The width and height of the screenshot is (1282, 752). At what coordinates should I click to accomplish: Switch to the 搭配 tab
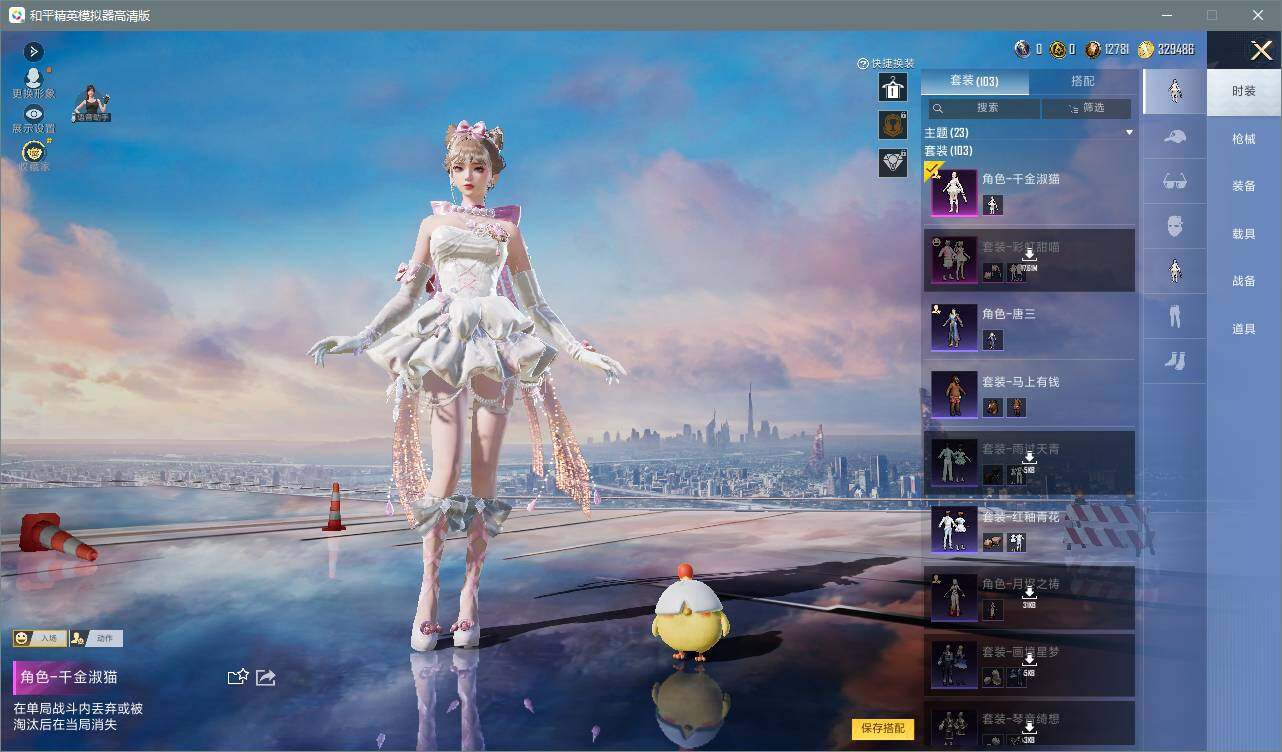click(x=1083, y=81)
